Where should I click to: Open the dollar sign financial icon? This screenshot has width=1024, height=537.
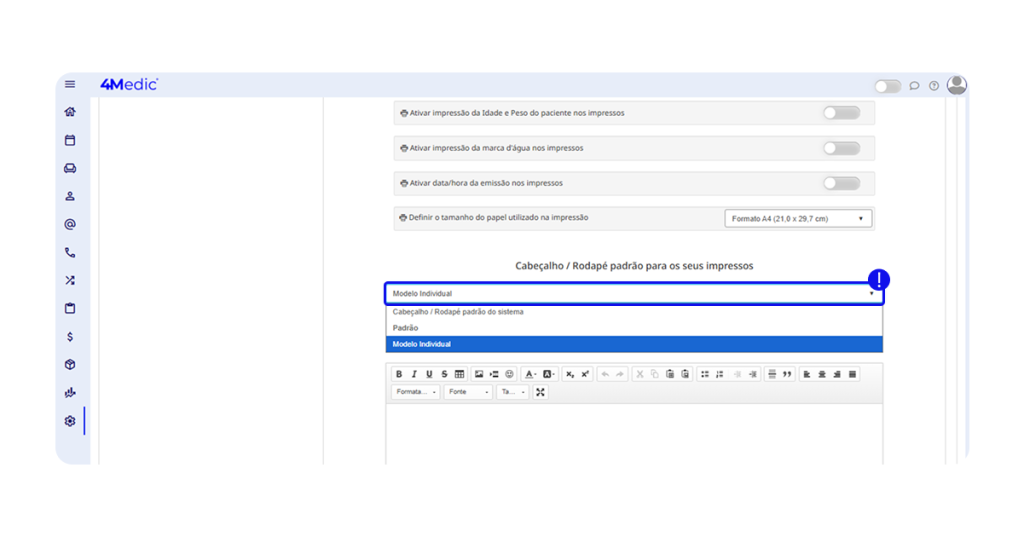click(70, 337)
